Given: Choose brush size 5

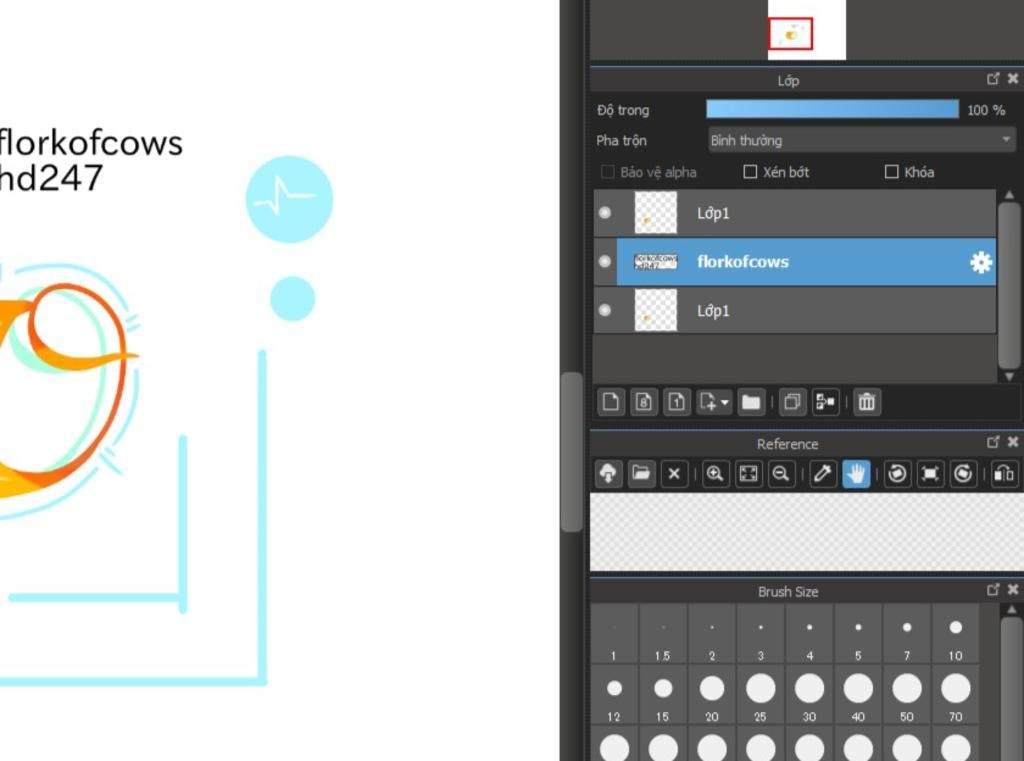Looking at the screenshot, I should point(858,635).
